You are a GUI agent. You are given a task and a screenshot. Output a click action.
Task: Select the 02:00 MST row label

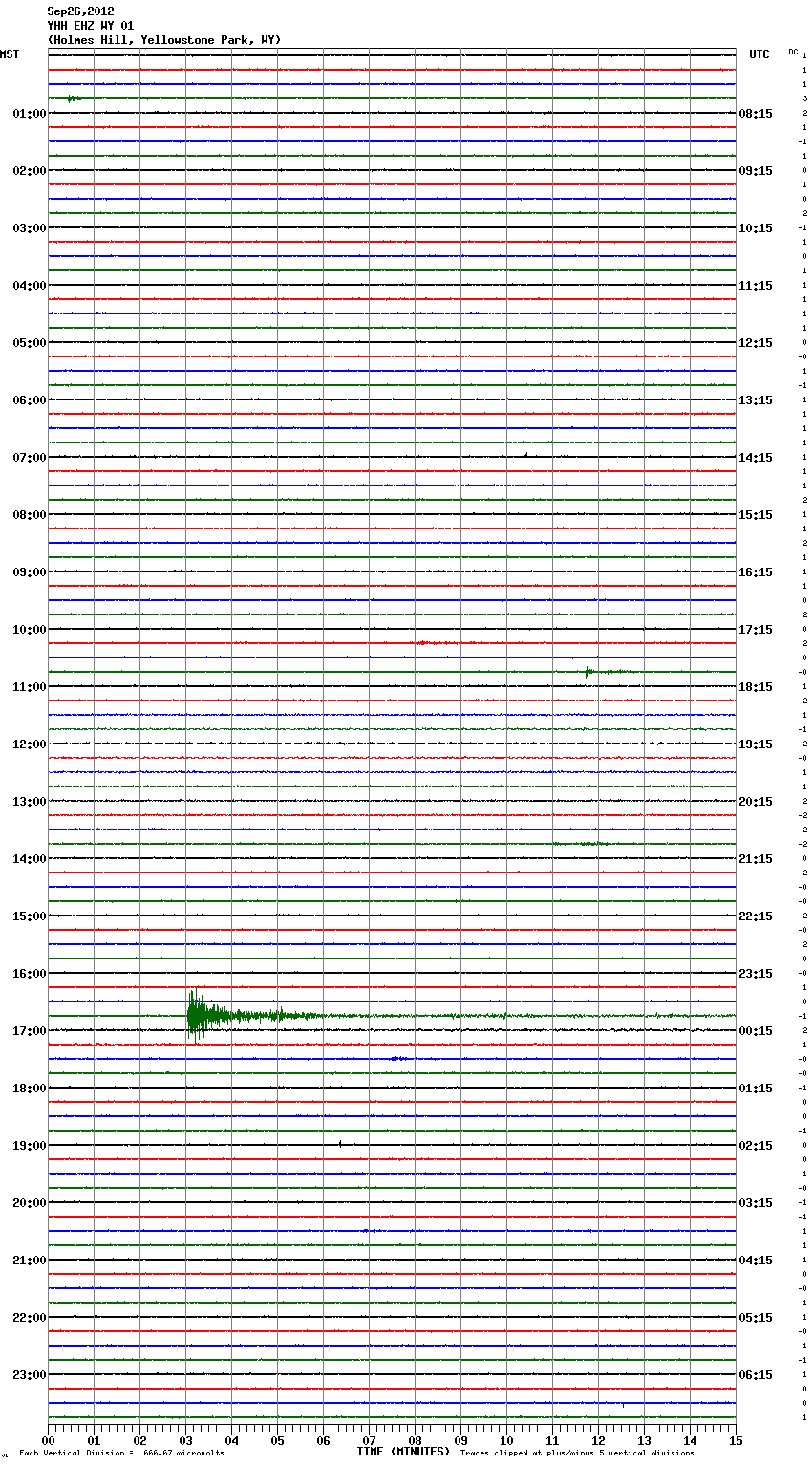(29, 171)
